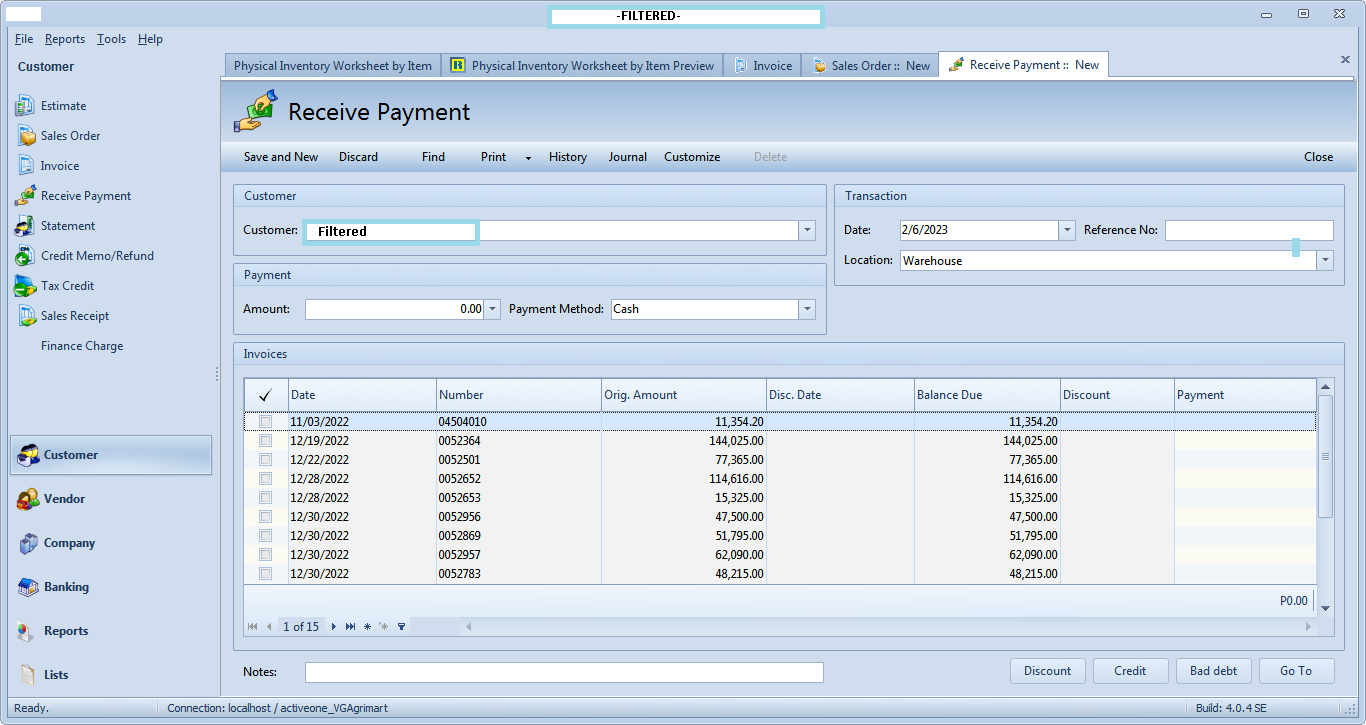Open Sales Receipt in the sidebar
The height and width of the screenshot is (725, 1366).
pos(74,316)
